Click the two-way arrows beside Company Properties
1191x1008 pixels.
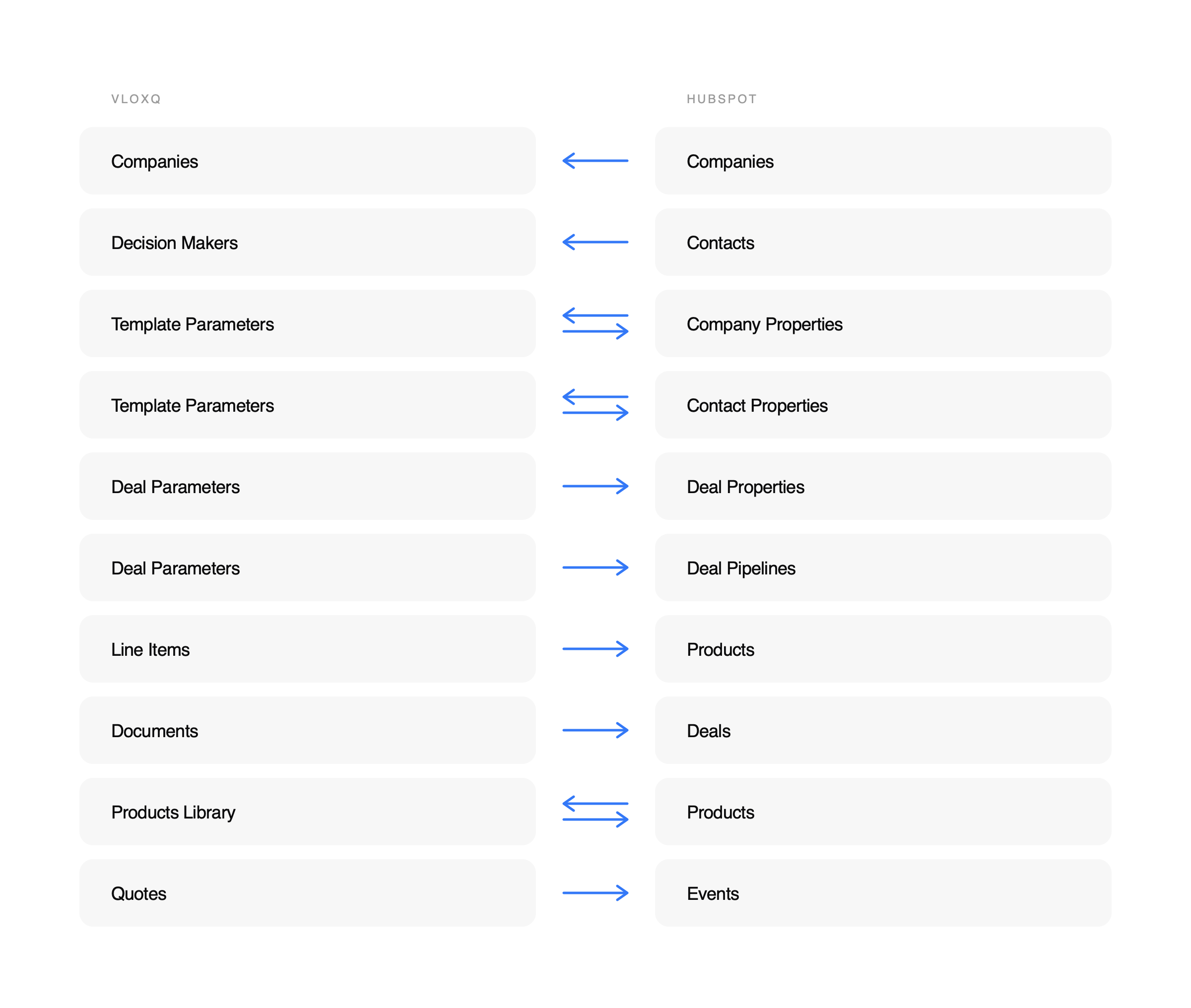595,323
